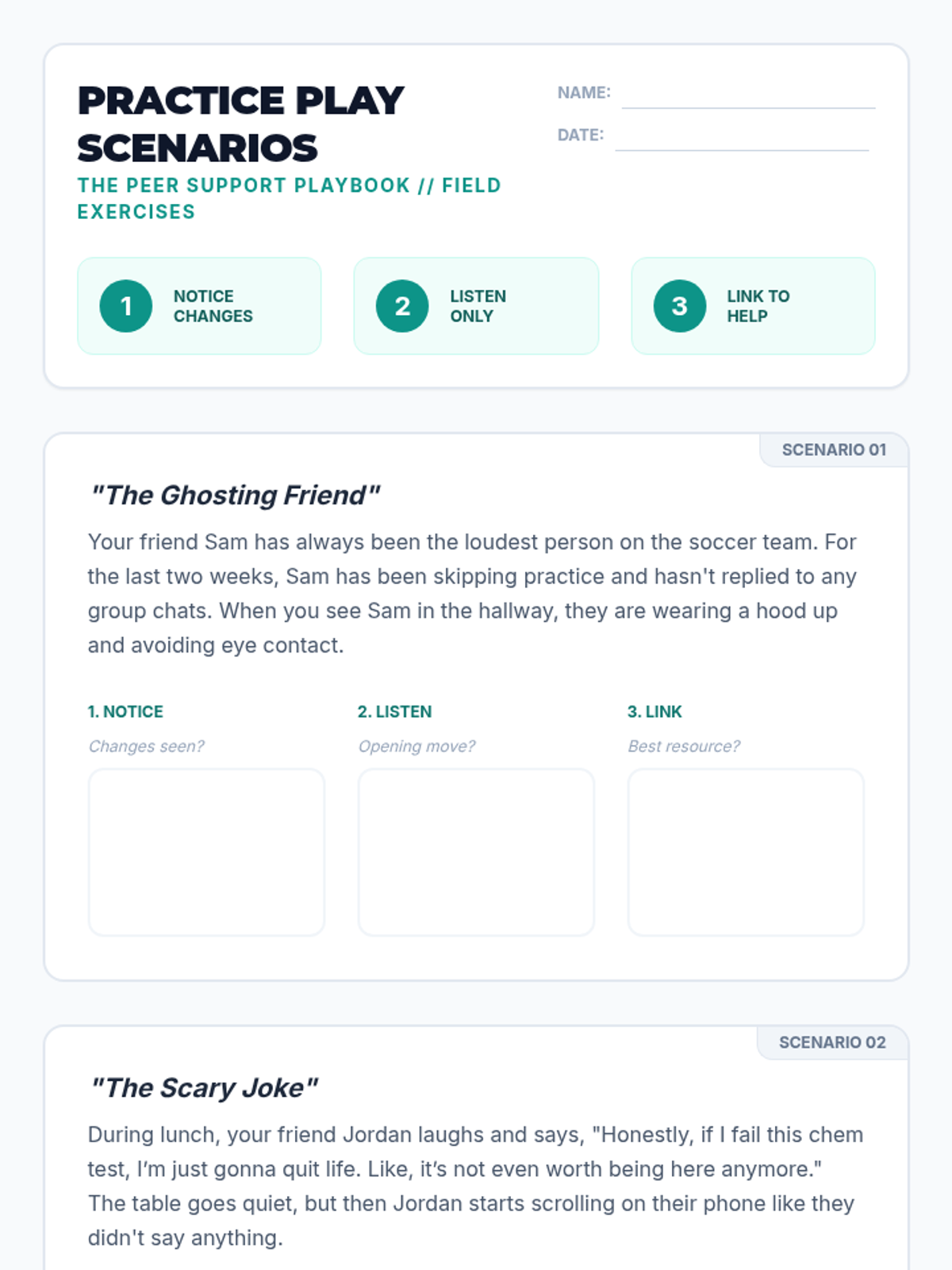Select the Notice Changes step label

point(213,306)
